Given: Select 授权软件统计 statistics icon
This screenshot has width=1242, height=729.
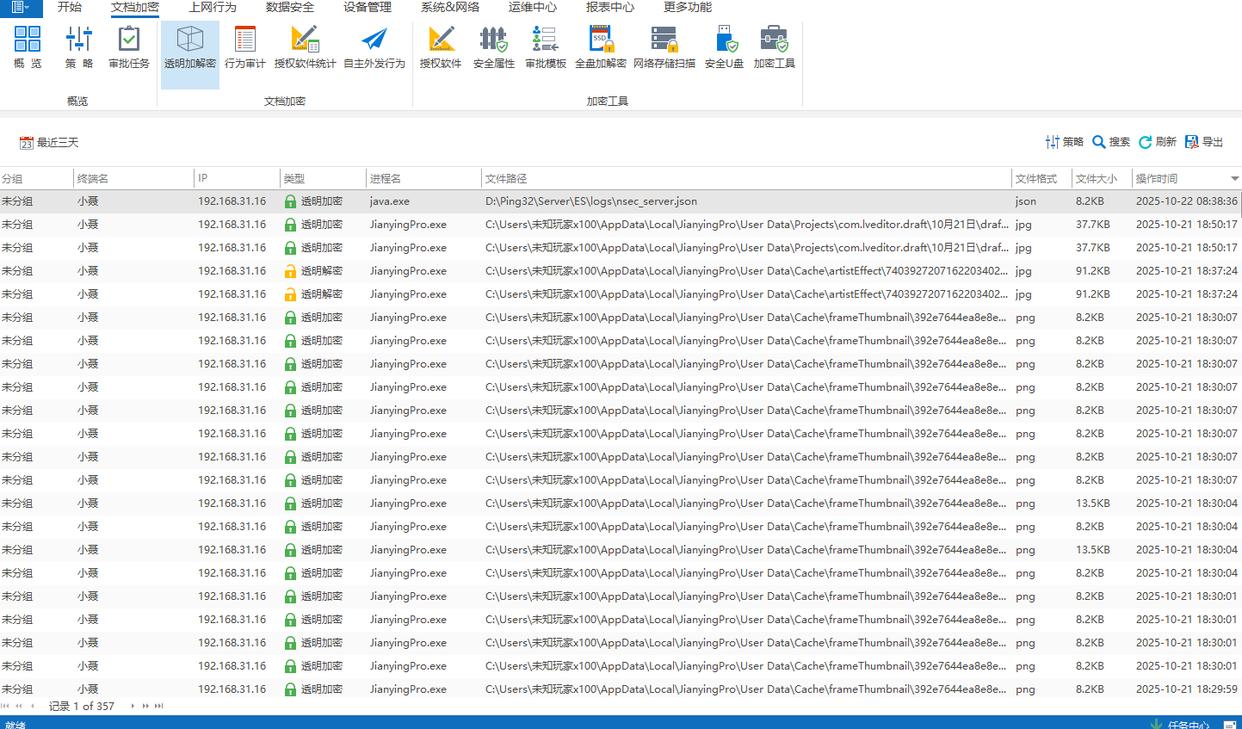Looking at the screenshot, I should 305,47.
